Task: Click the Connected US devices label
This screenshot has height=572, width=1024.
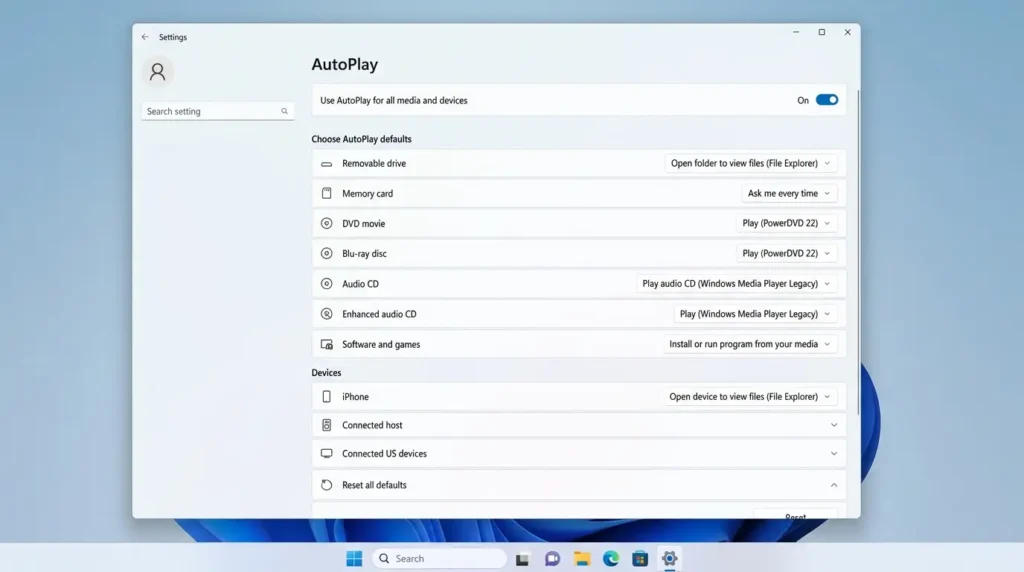Action: tap(385, 454)
